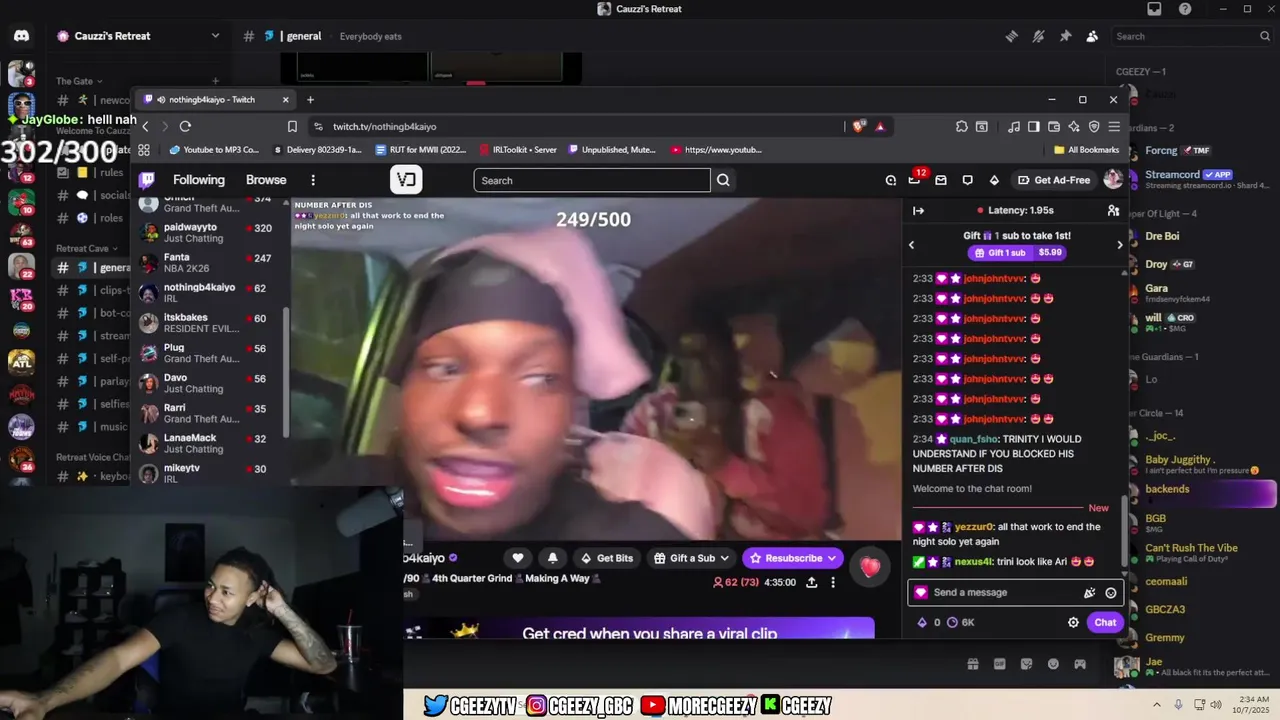Screen dimensions: 1280x720
Task: Open All Bookmarks folder
Action: tap(1086, 150)
